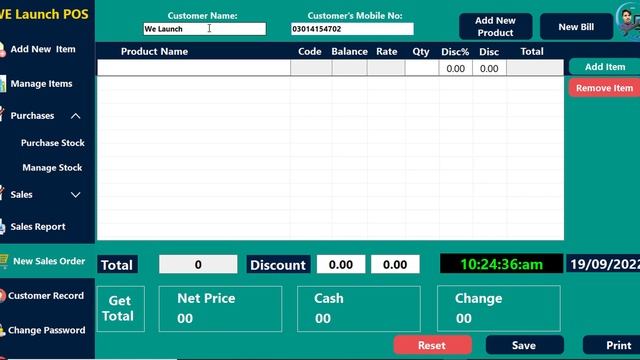Screen dimensions: 640x360
Task: Click the Qty entry field
Action: [422, 68]
